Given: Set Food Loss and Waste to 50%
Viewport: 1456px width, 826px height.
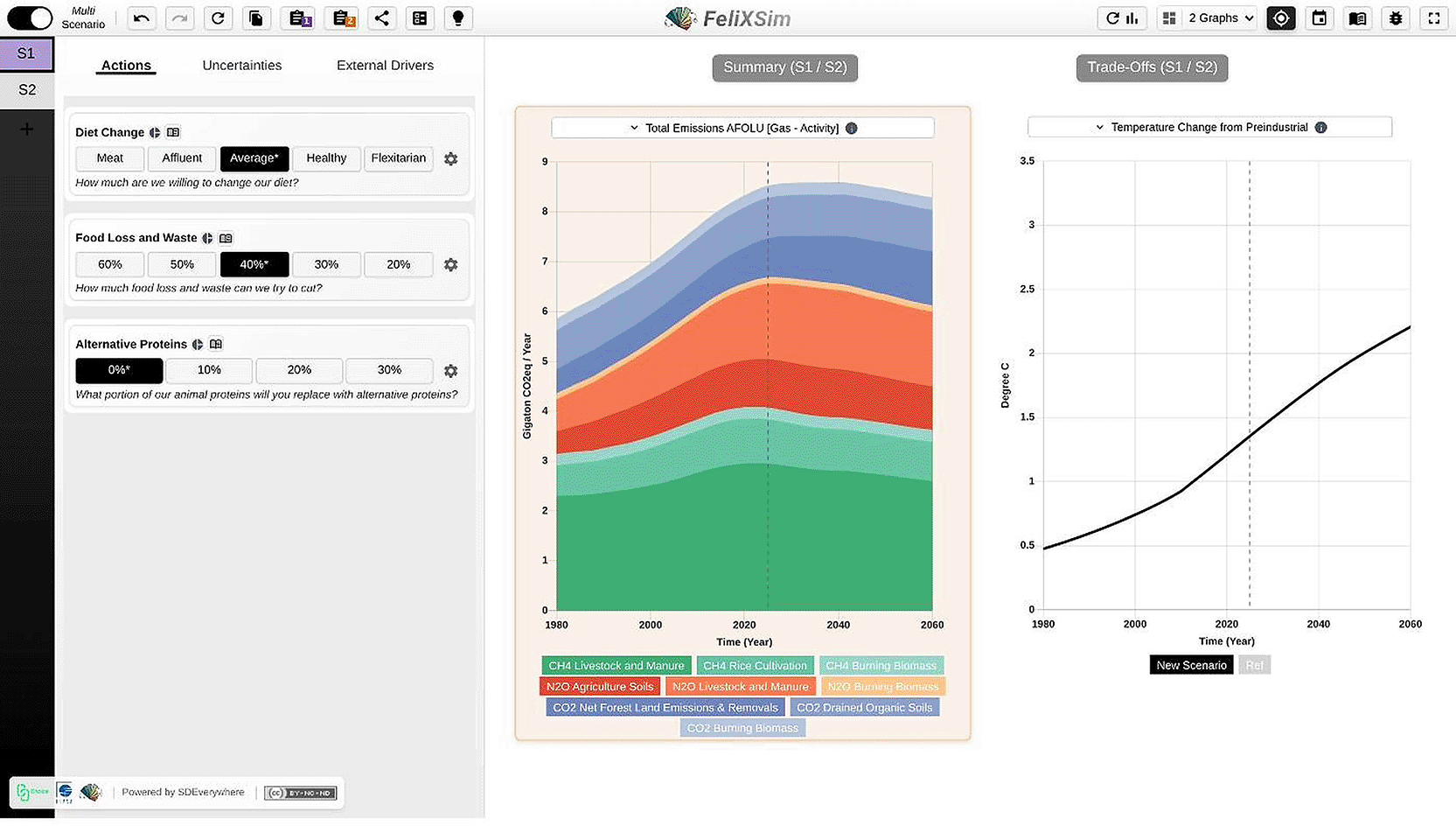Looking at the screenshot, I should pos(182,264).
